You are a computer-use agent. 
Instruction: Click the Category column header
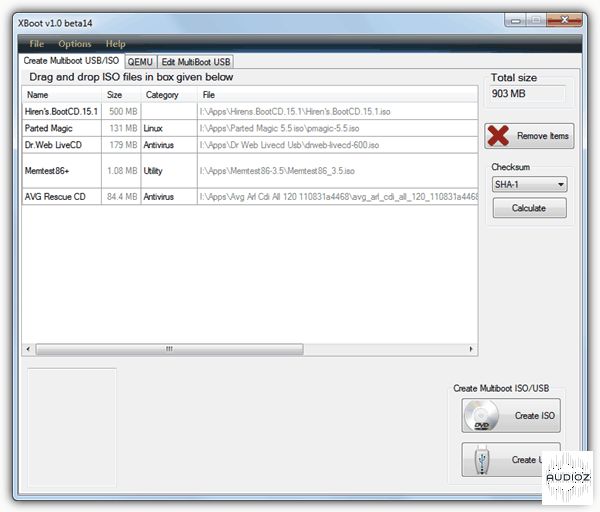pyautogui.click(x=169, y=95)
